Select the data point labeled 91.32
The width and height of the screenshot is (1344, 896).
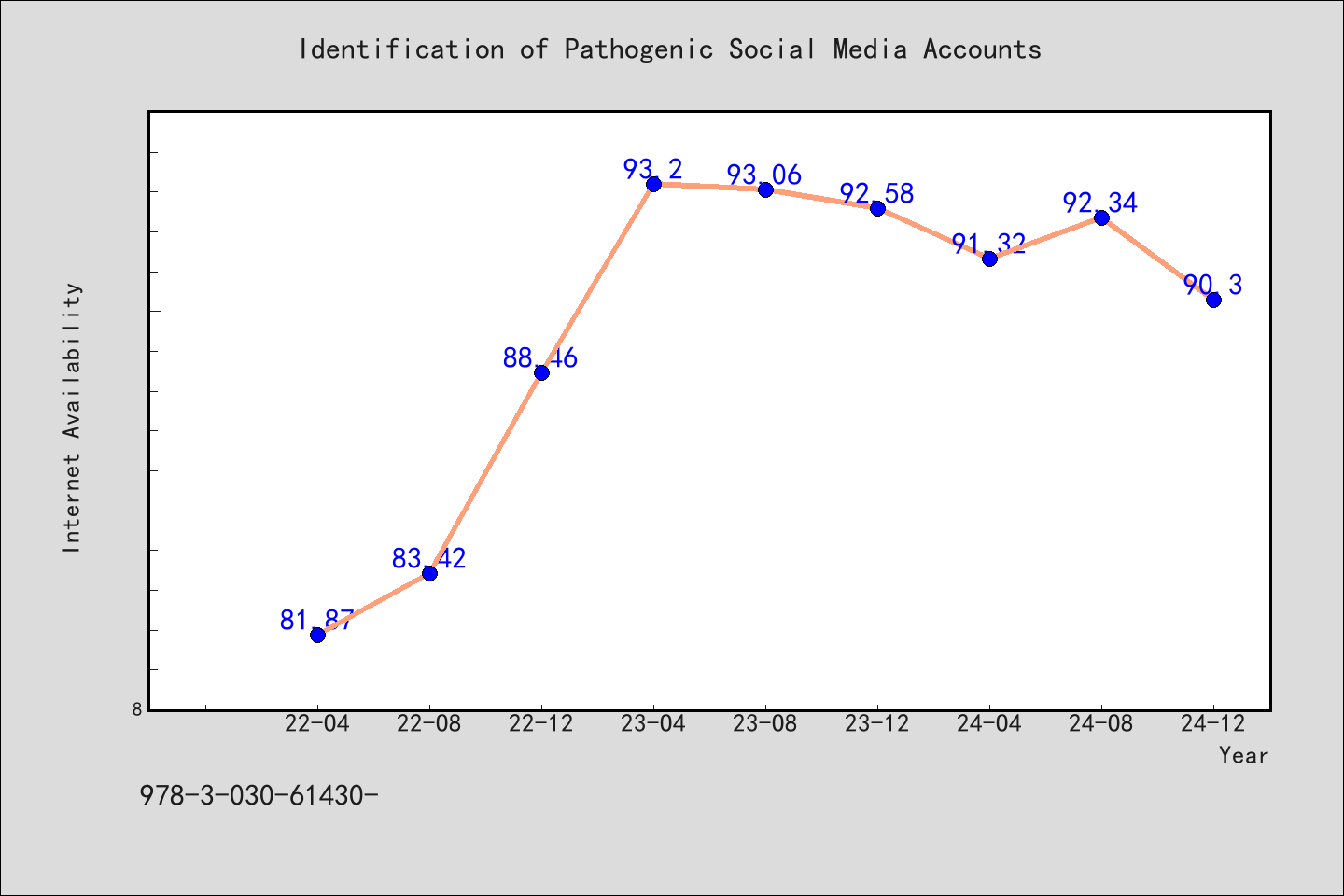click(989, 259)
